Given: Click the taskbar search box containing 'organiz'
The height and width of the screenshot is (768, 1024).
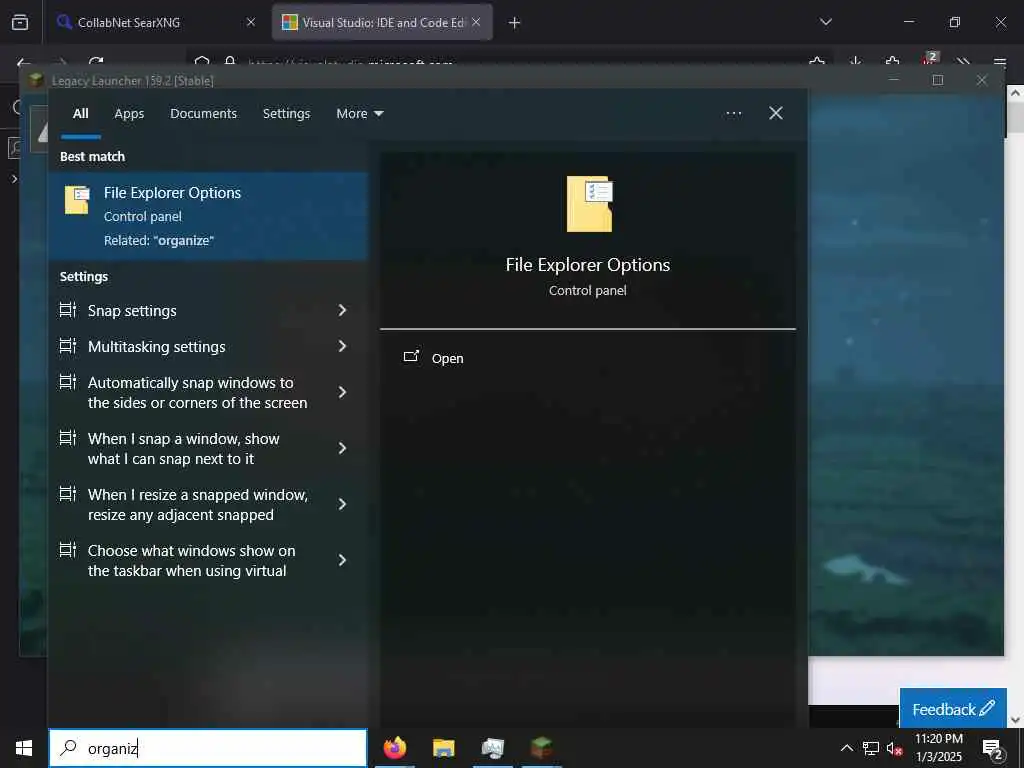Looking at the screenshot, I should tap(208, 748).
